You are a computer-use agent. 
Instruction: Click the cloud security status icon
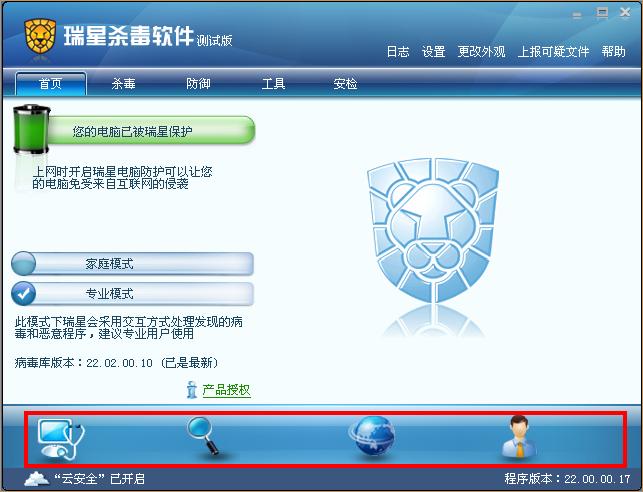37,478
